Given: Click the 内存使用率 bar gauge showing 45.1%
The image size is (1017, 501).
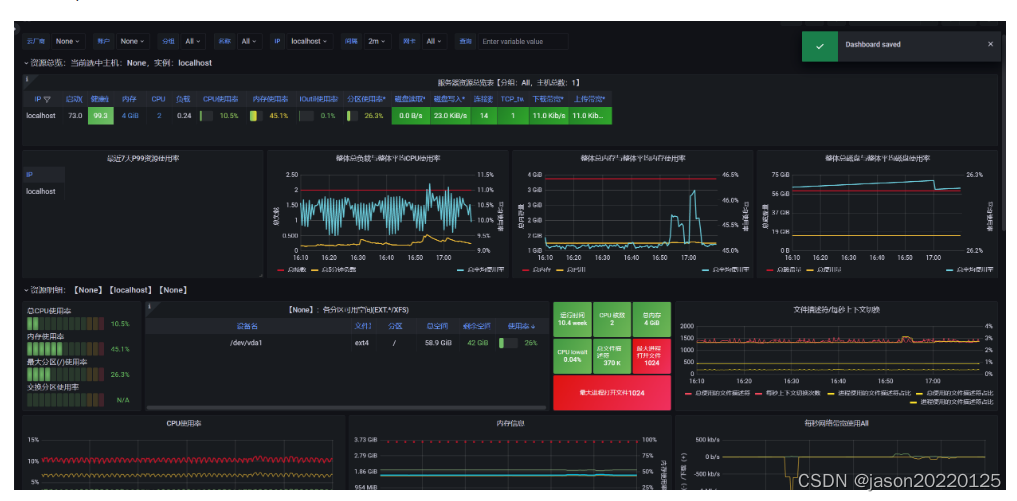Looking at the screenshot, I should click(x=78, y=348).
